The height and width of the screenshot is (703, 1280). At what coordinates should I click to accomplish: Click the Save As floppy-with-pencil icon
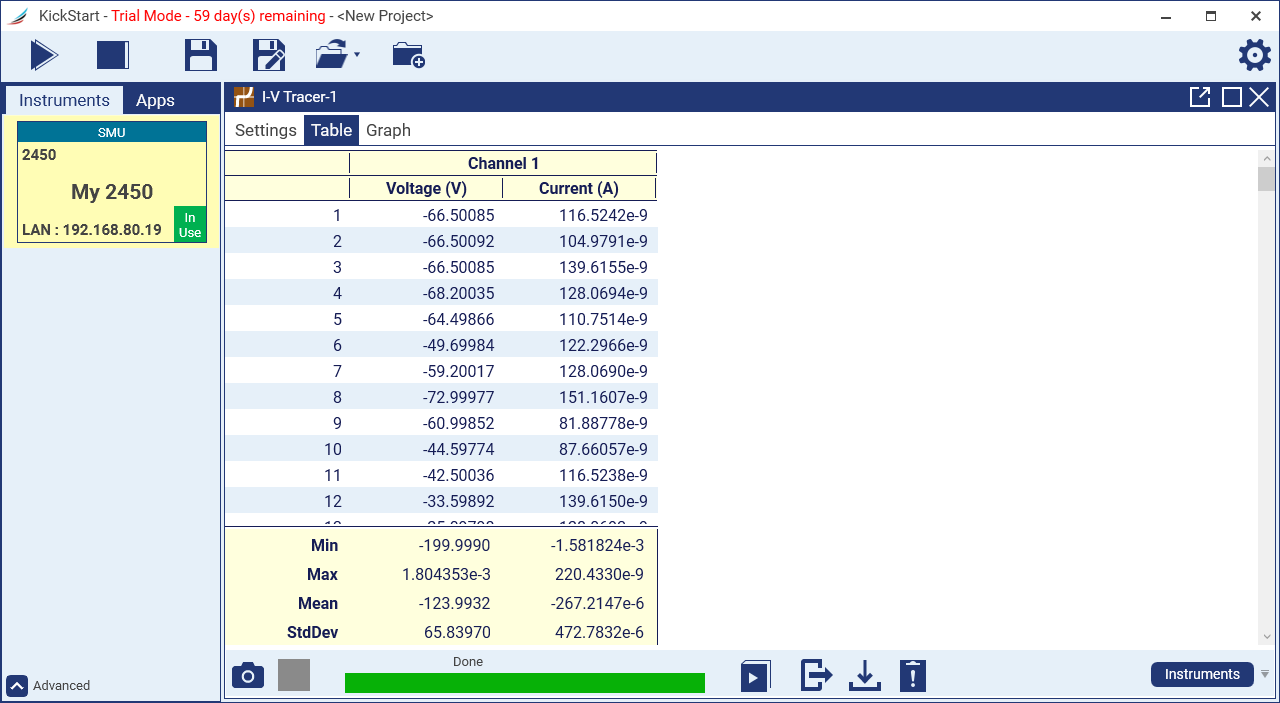click(269, 55)
